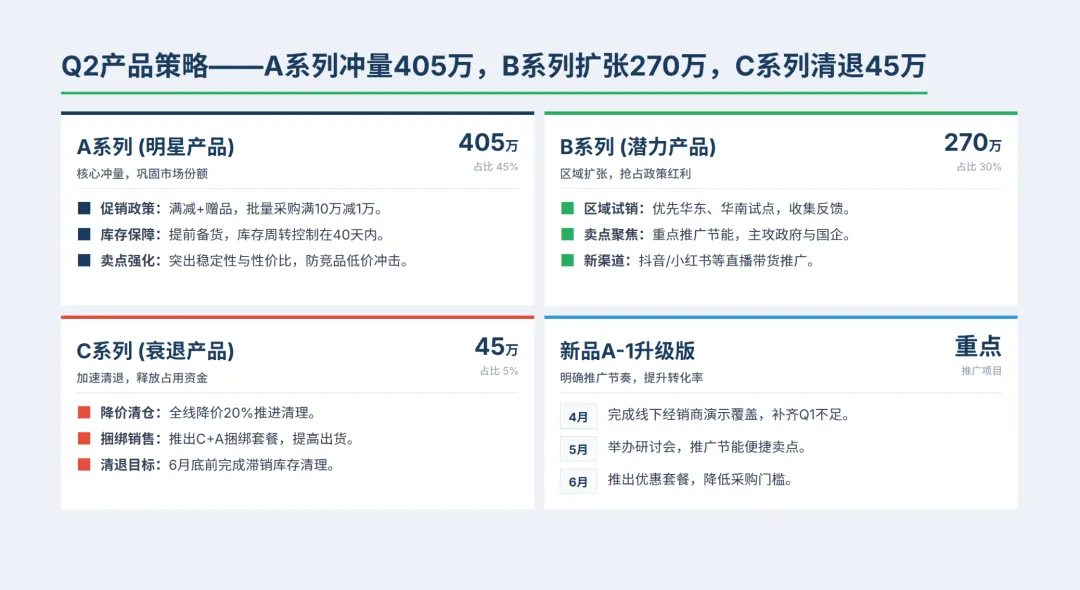Viewport: 1080px width, 590px height.
Task: Click the C系列 (衰退产品) card heading
Action: coord(155,351)
